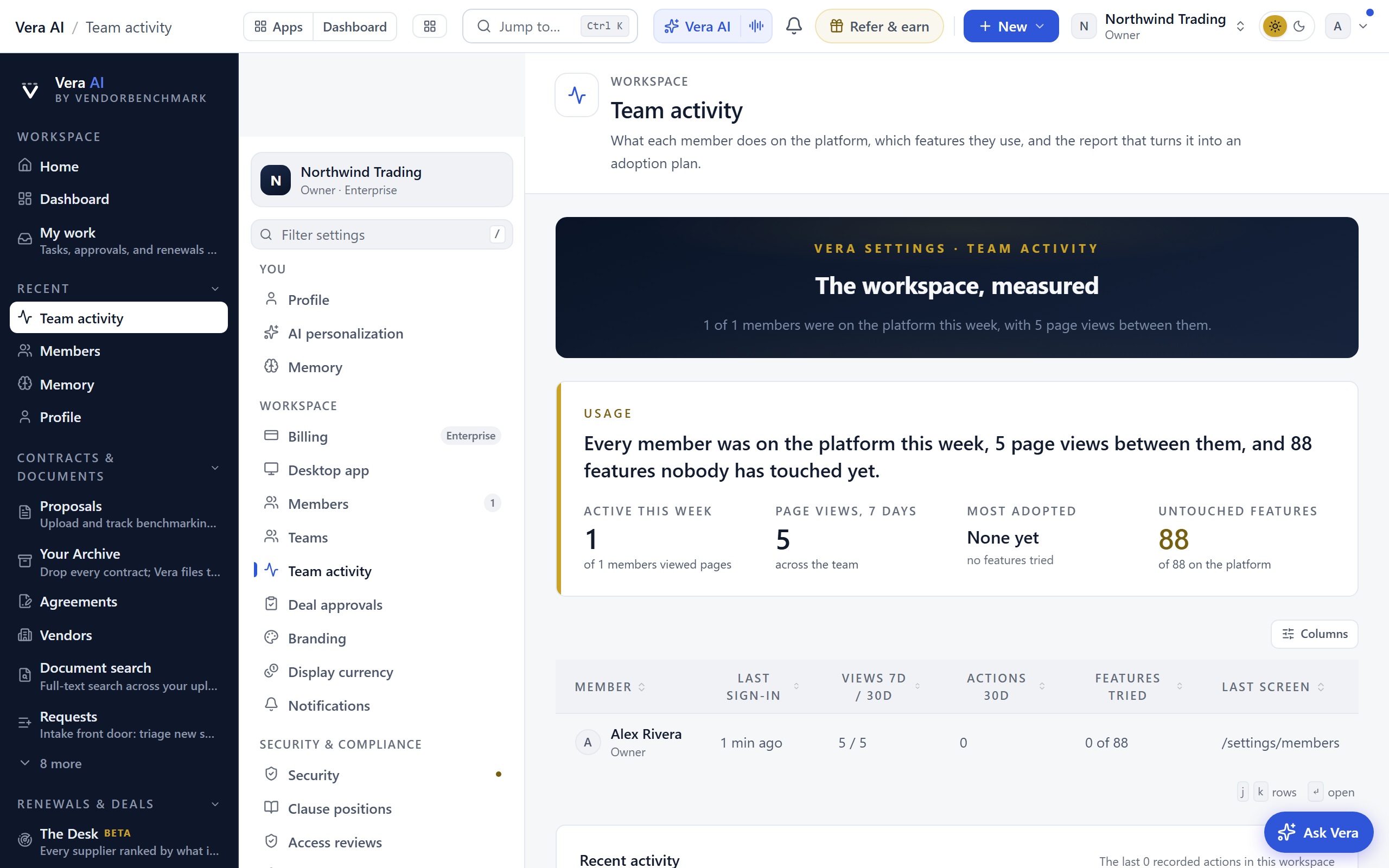The image size is (1389, 868).
Task: Open the New dropdown button
Action: (x=1011, y=27)
